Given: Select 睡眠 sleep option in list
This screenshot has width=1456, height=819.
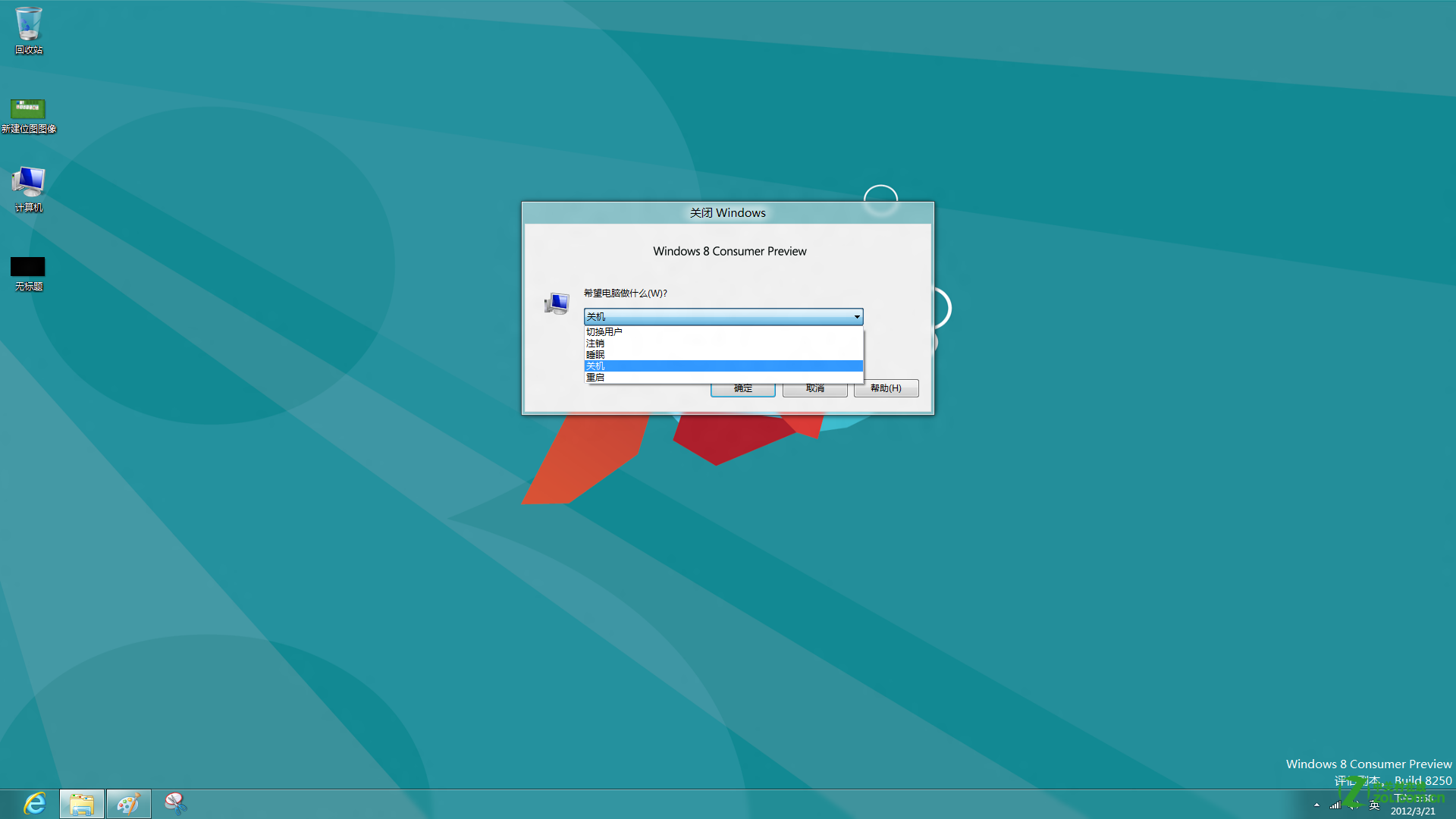Looking at the screenshot, I should pos(595,355).
